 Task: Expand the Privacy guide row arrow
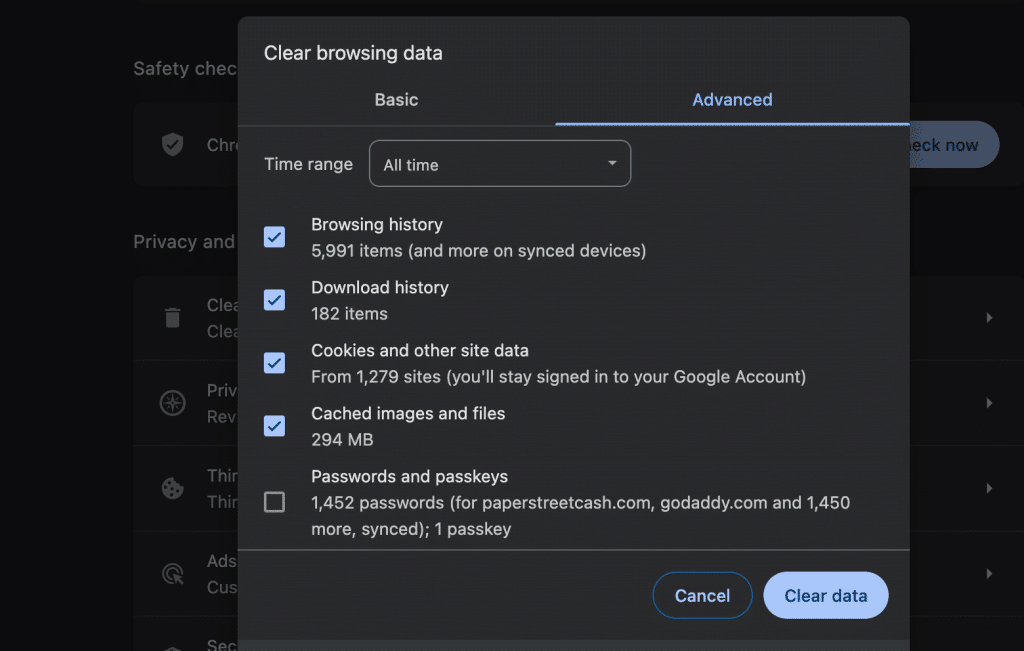(989, 403)
